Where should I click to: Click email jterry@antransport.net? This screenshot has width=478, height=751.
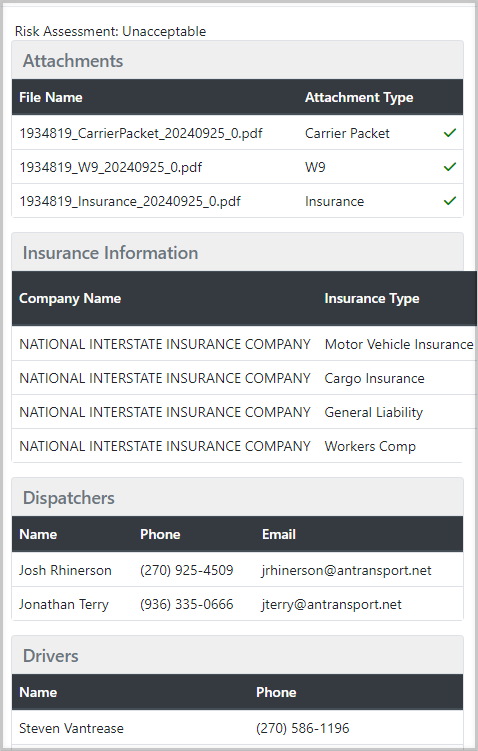point(331,604)
